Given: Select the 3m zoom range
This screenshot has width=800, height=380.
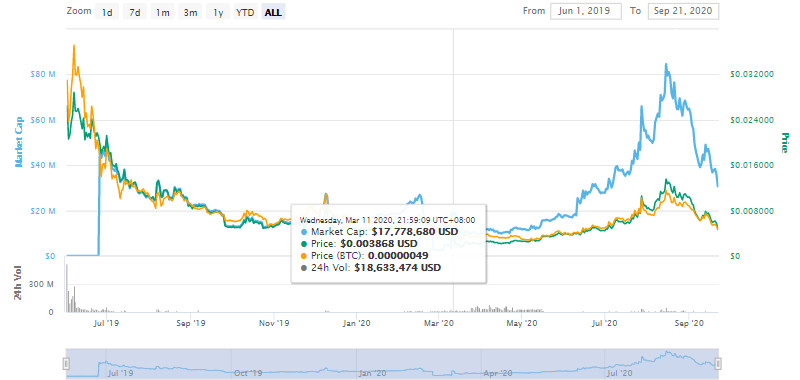Looking at the screenshot, I should (x=190, y=12).
